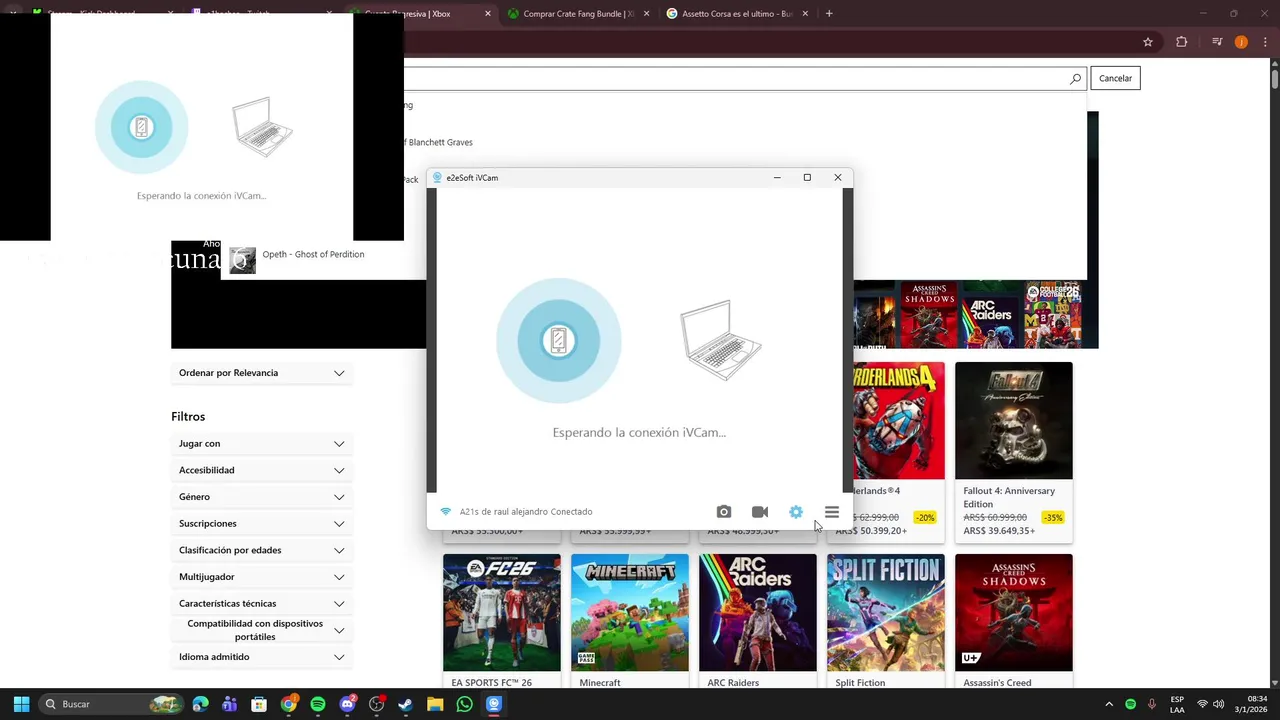This screenshot has width=1280, height=720.
Task: Click the ESP LAA language indicator
Action: tap(1177, 704)
